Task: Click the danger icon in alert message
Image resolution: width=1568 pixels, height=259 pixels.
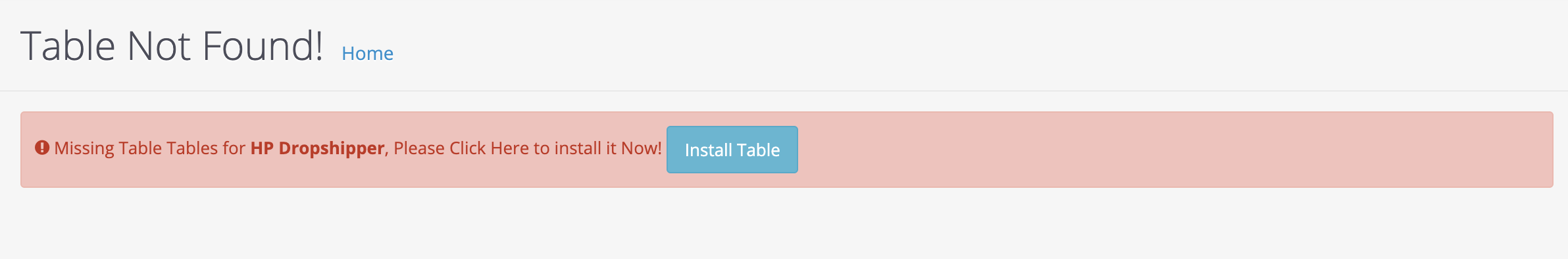Action: (42, 148)
